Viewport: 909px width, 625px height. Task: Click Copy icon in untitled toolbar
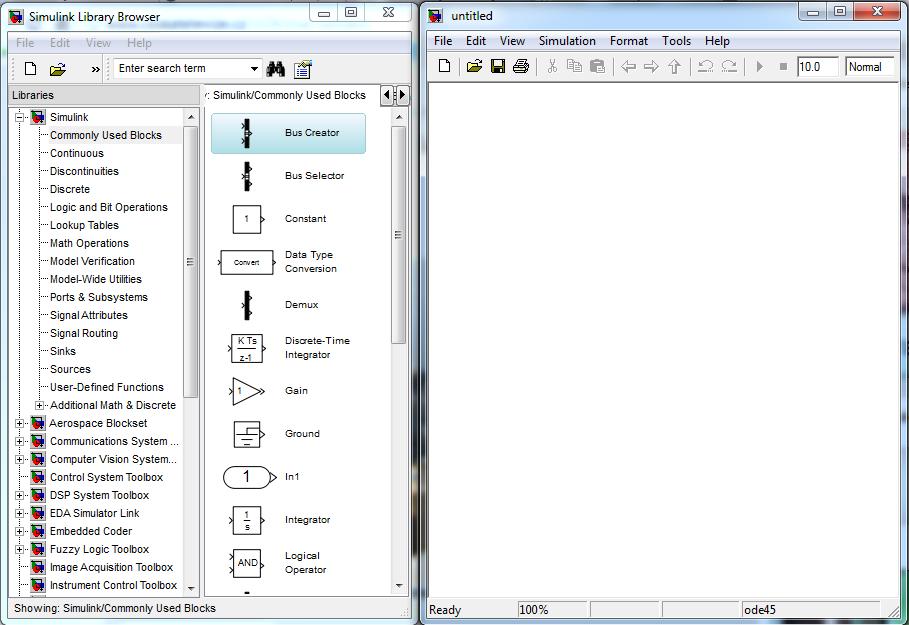[574, 66]
